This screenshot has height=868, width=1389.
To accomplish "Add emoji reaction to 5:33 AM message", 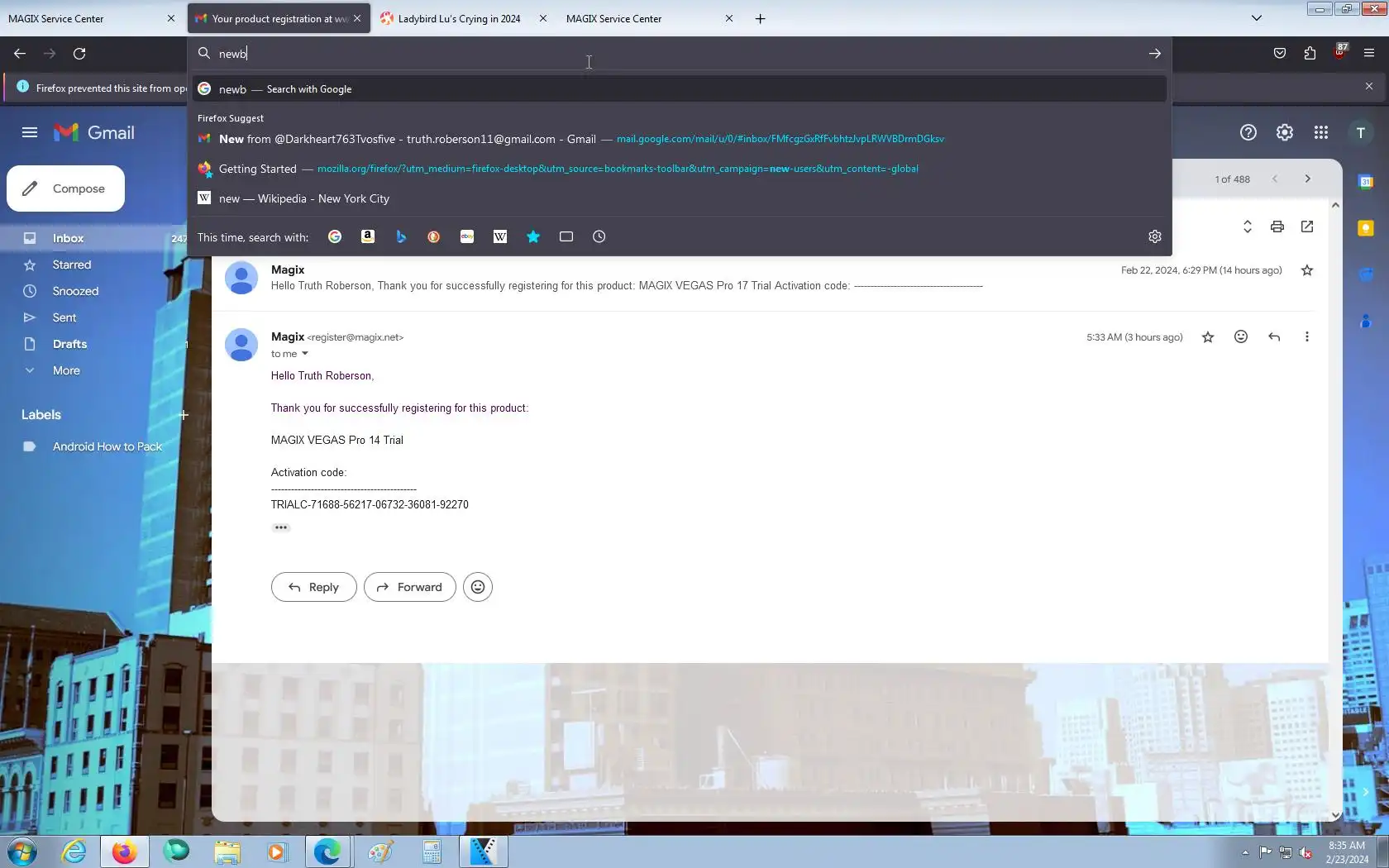I will (x=1241, y=337).
